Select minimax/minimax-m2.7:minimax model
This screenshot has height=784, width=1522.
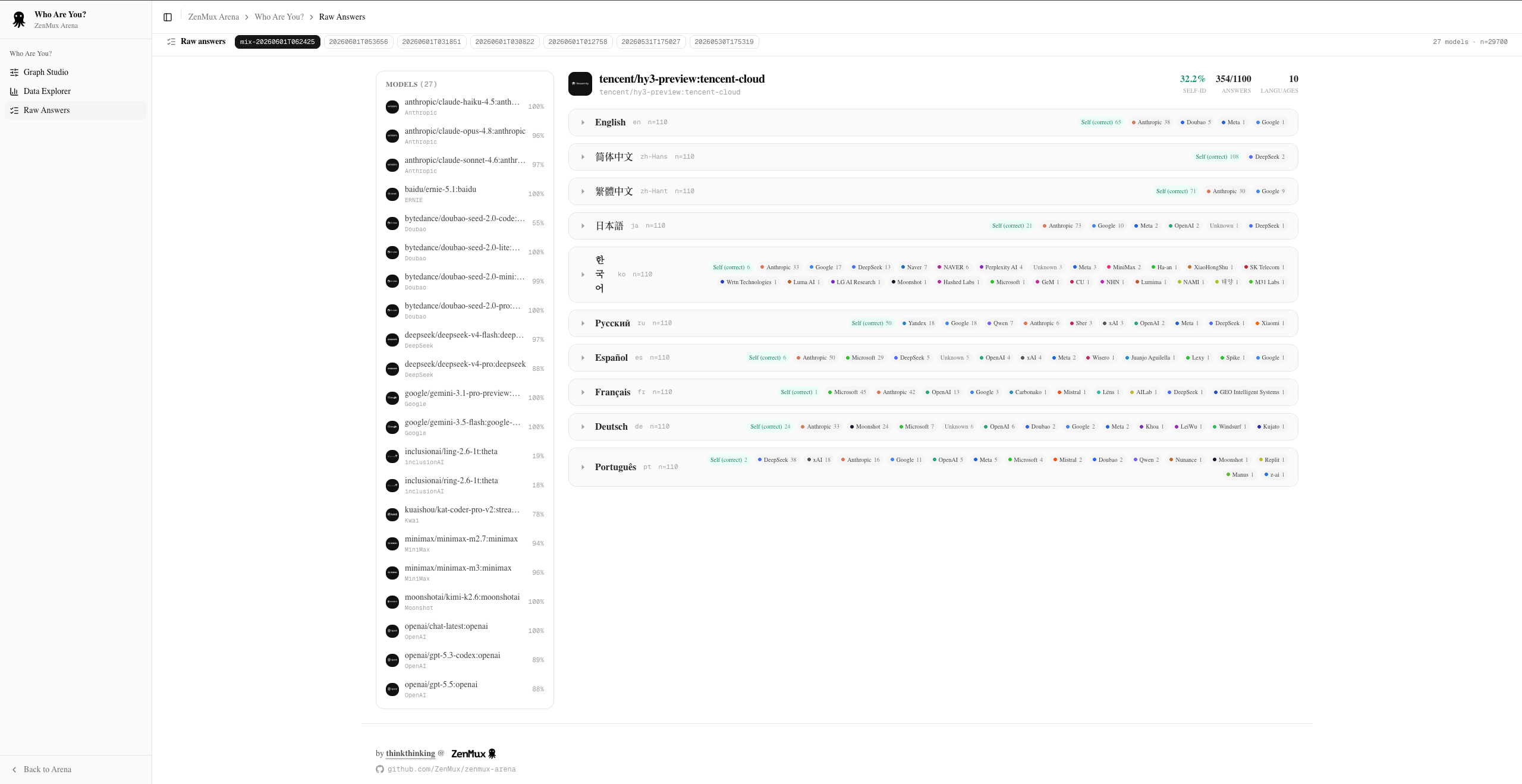[x=465, y=544]
